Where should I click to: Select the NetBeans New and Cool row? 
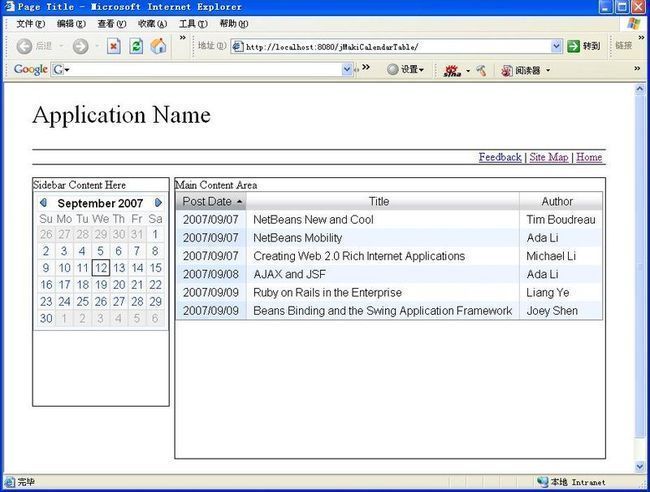pos(389,220)
